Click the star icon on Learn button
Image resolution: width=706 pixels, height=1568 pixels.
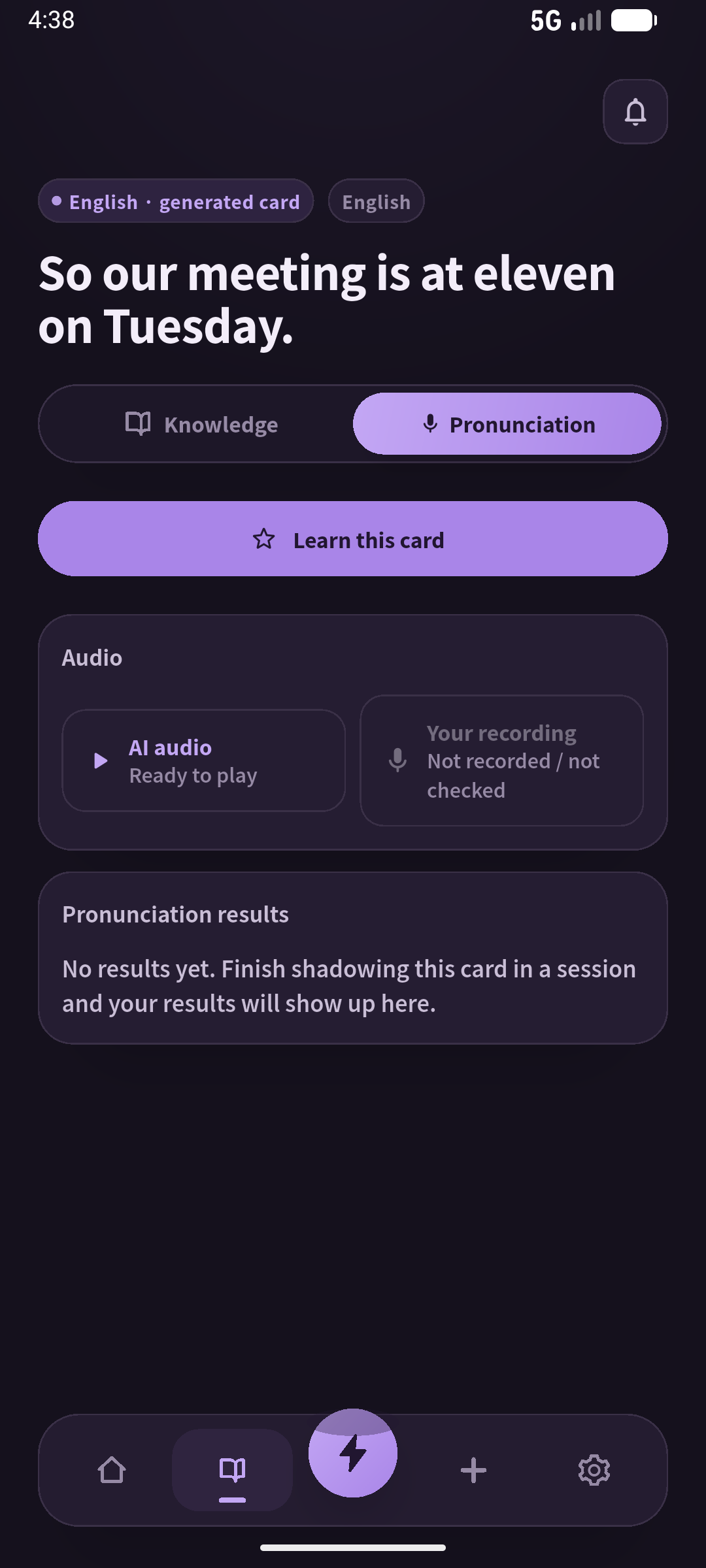(x=264, y=539)
